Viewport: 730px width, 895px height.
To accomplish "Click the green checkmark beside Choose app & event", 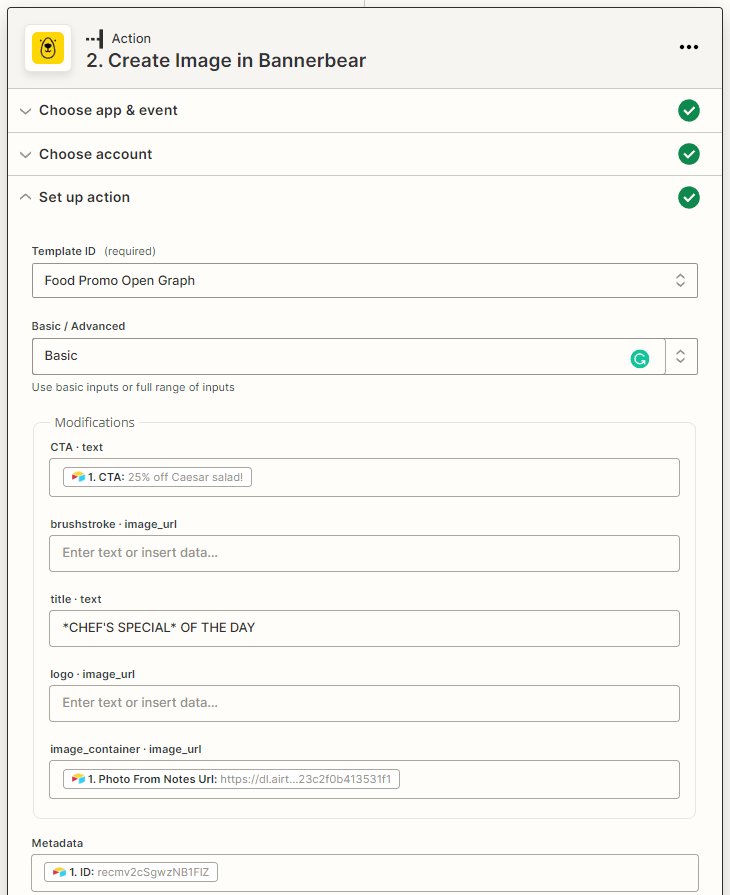I will 688,110.
